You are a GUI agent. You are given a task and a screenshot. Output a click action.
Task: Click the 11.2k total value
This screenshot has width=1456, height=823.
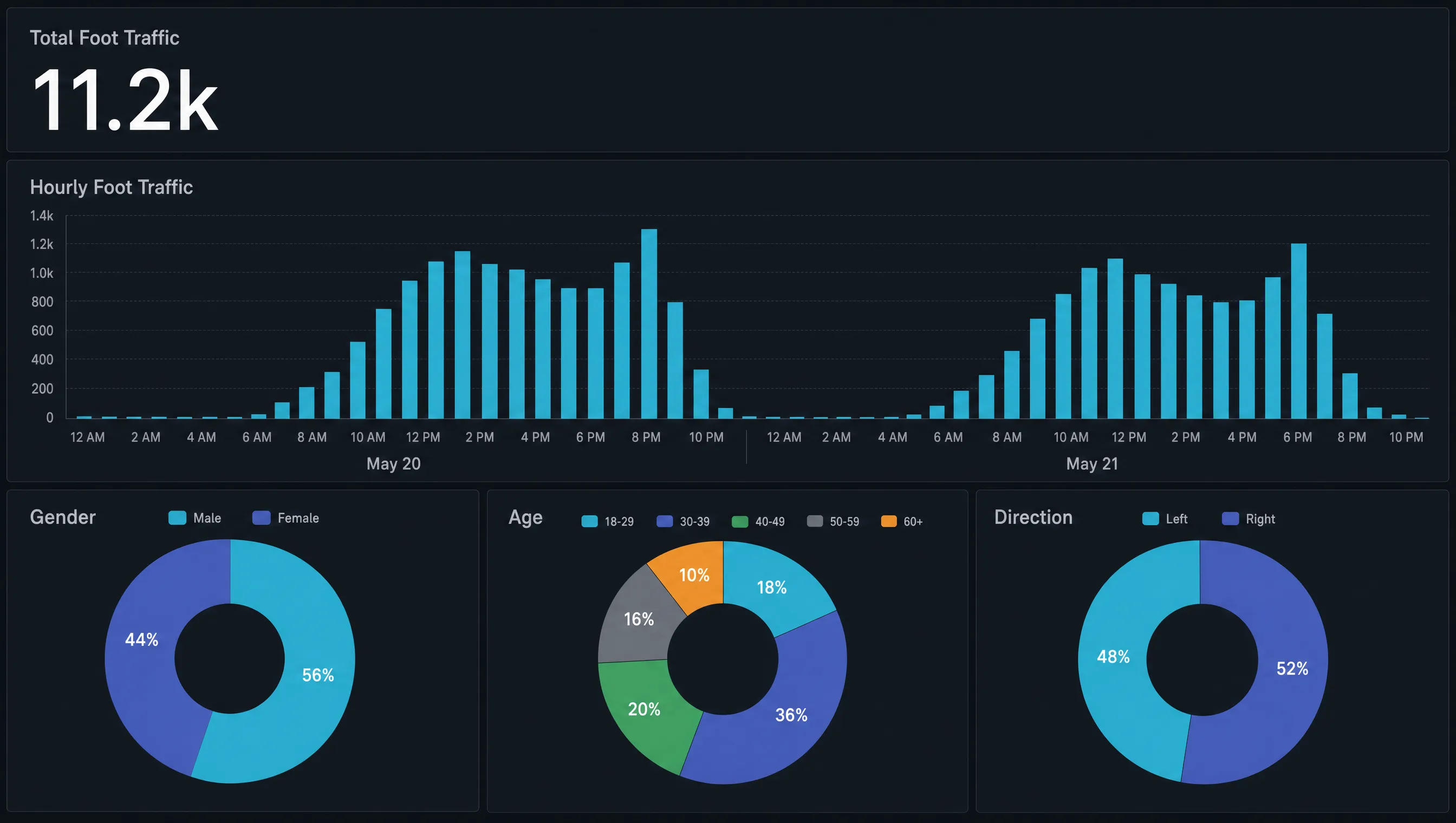[125, 101]
